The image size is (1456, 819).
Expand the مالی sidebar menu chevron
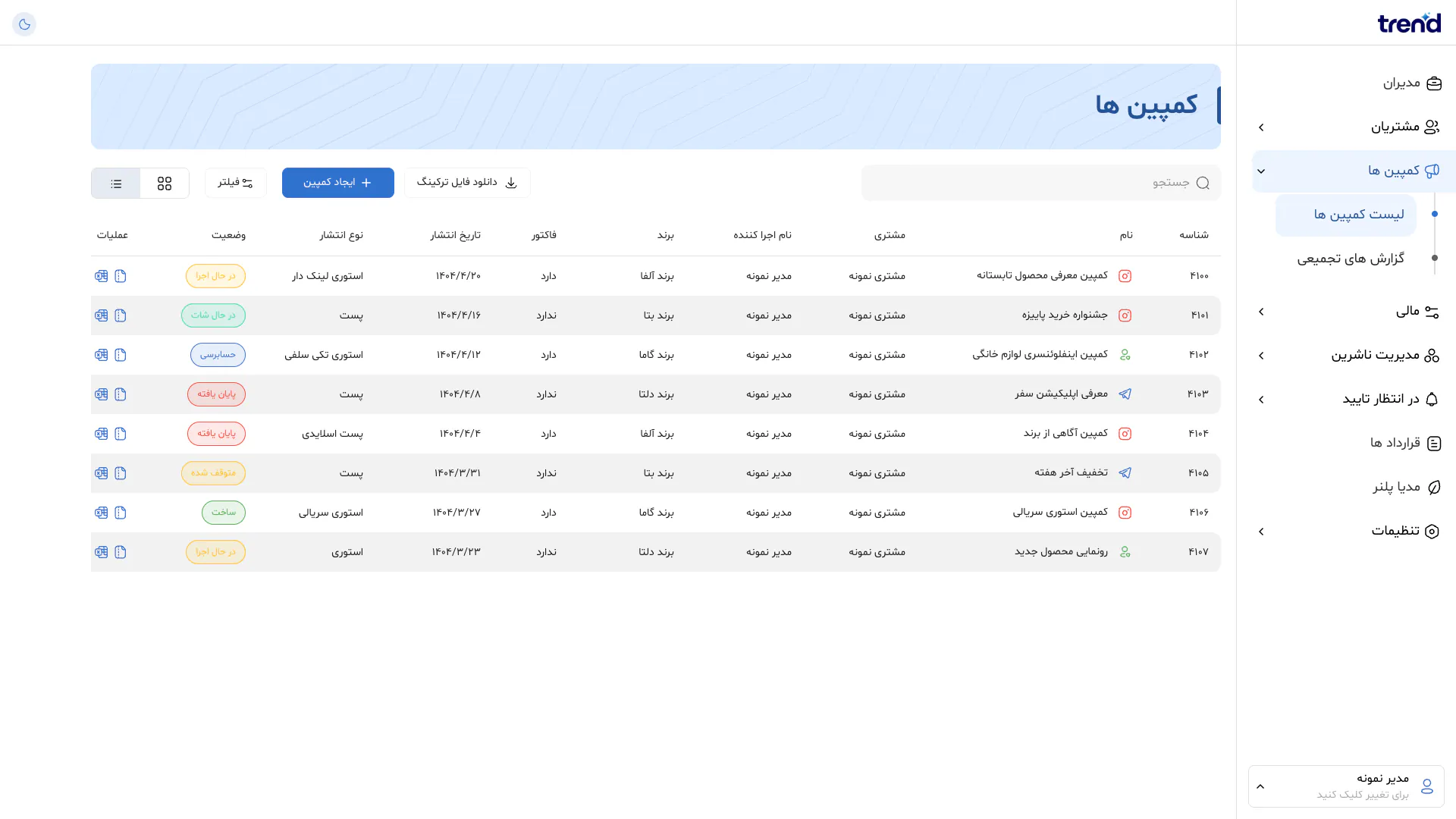(x=1261, y=312)
